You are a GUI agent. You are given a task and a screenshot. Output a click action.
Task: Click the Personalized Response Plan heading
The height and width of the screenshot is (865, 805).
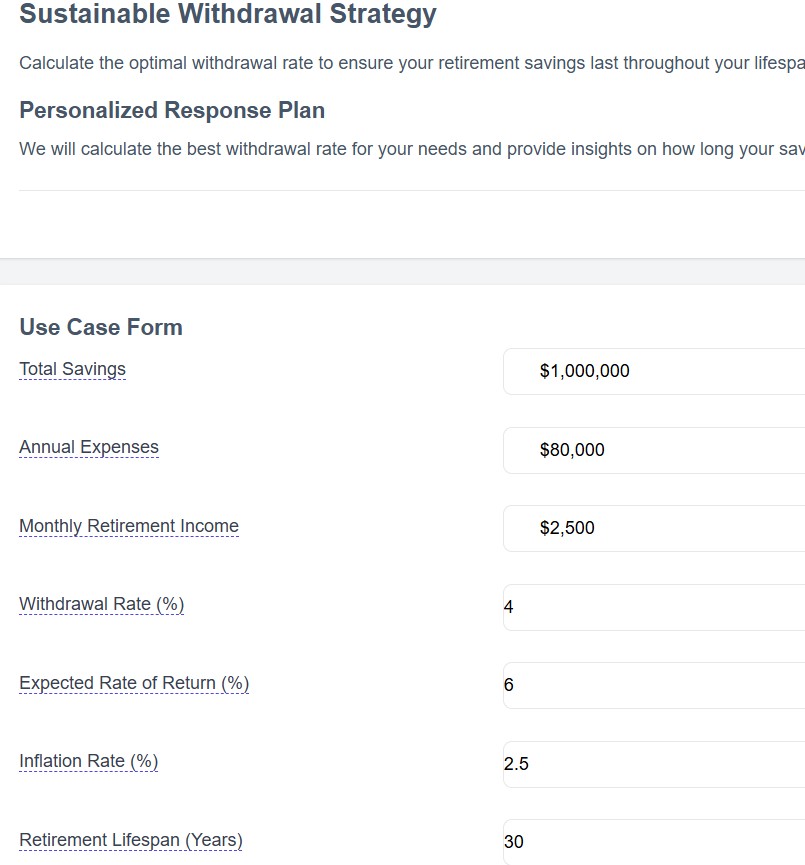171,110
